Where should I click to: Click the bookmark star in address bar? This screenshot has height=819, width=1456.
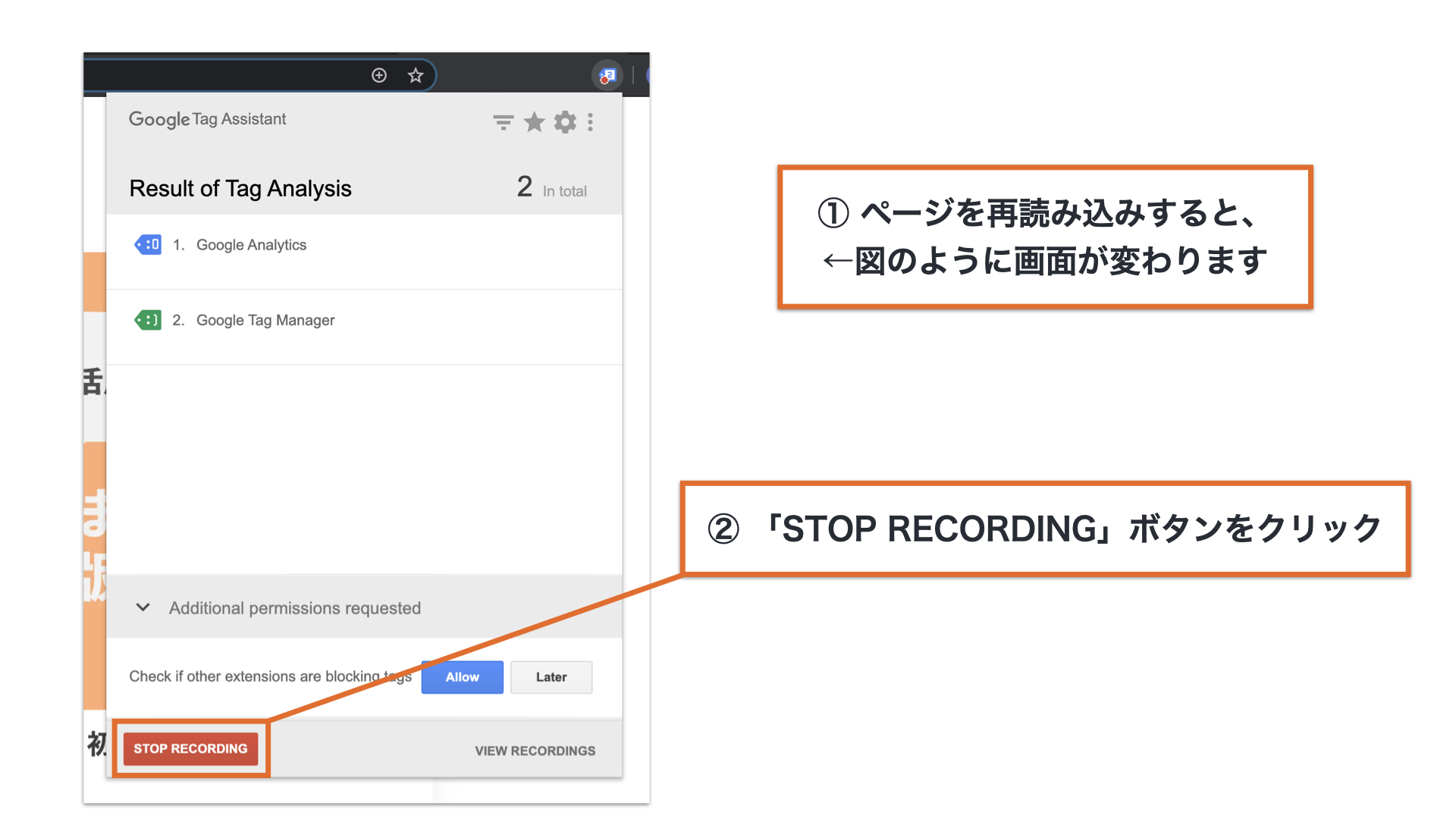click(x=415, y=75)
